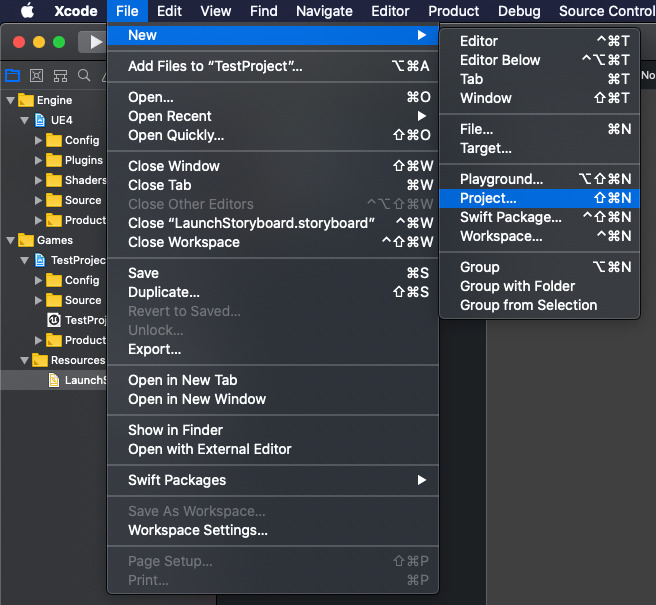Select Open… in File menu
The image size is (656, 605).
[x=273, y=97]
